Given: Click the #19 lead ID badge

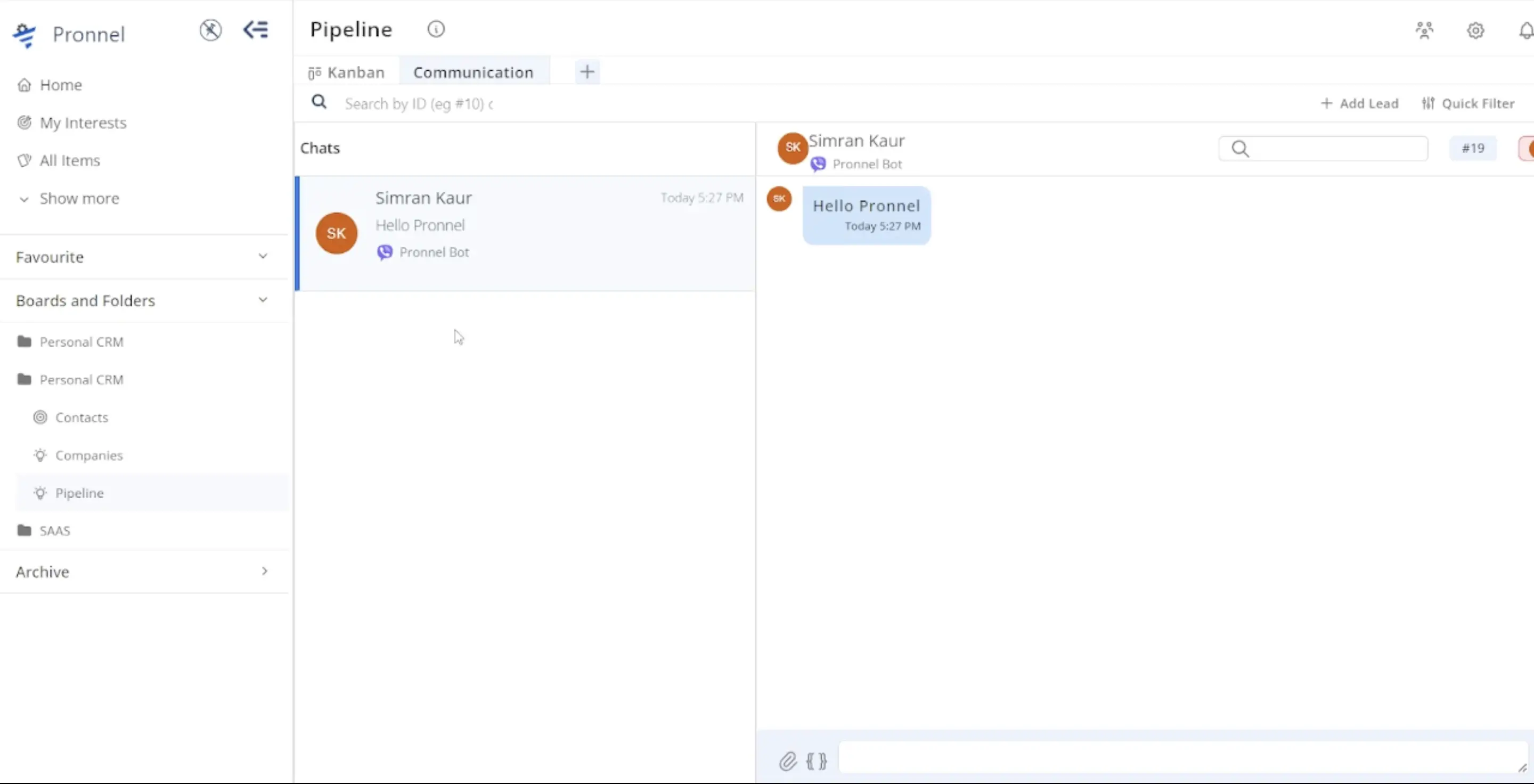Looking at the screenshot, I should tap(1473, 148).
